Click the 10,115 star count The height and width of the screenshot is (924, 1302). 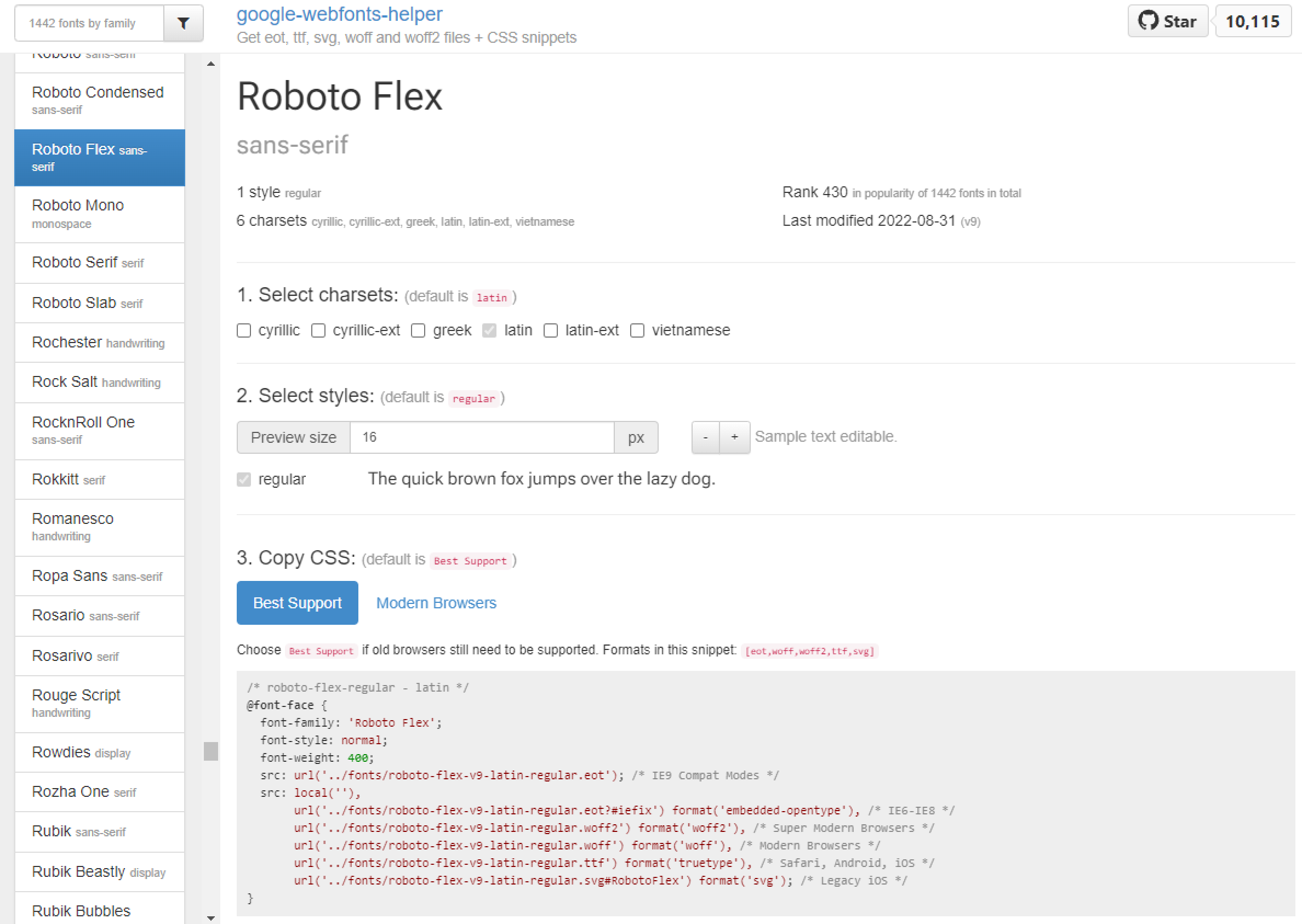pos(1252,21)
